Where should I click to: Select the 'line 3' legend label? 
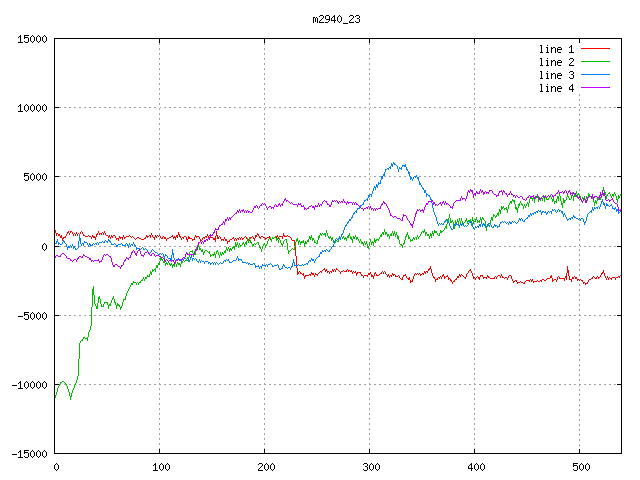pyautogui.click(x=557, y=75)
